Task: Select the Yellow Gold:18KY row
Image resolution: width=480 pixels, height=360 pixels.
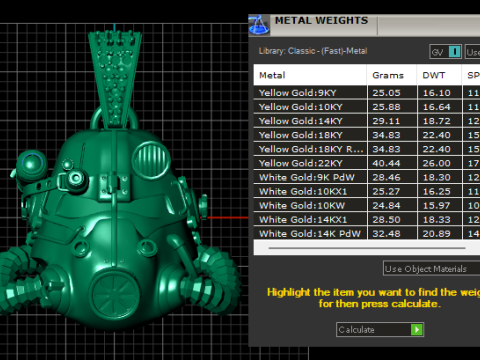Action: (367, 135)
